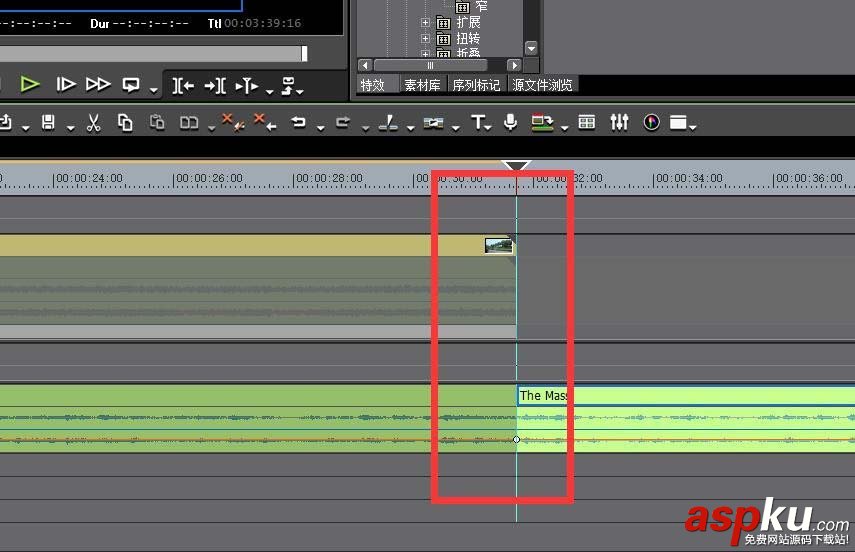
Task: Expand the 扭转 folder in effects tree
Action: pos(425,39)
